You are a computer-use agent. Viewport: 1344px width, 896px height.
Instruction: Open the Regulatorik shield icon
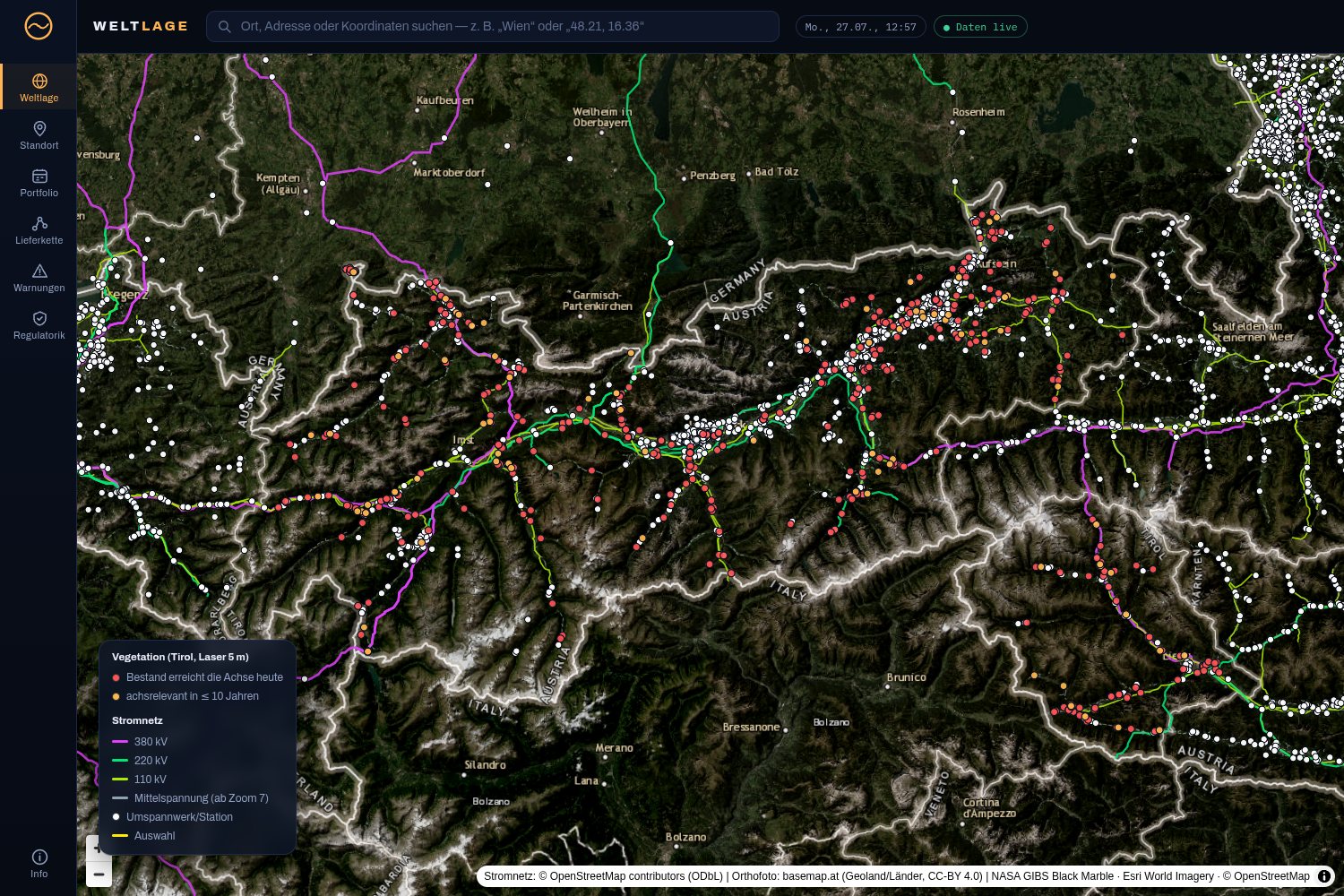(x=39, y=319)
